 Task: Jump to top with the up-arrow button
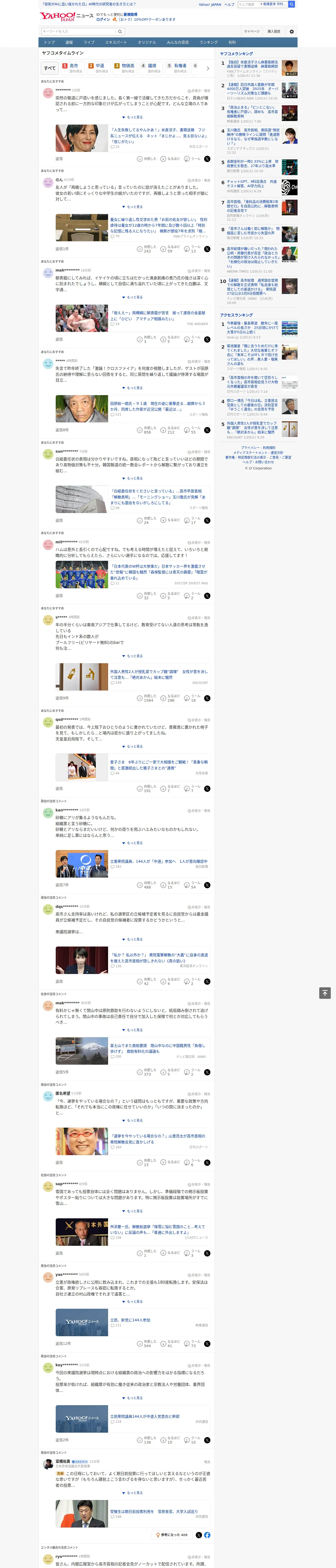pos(325,993)
